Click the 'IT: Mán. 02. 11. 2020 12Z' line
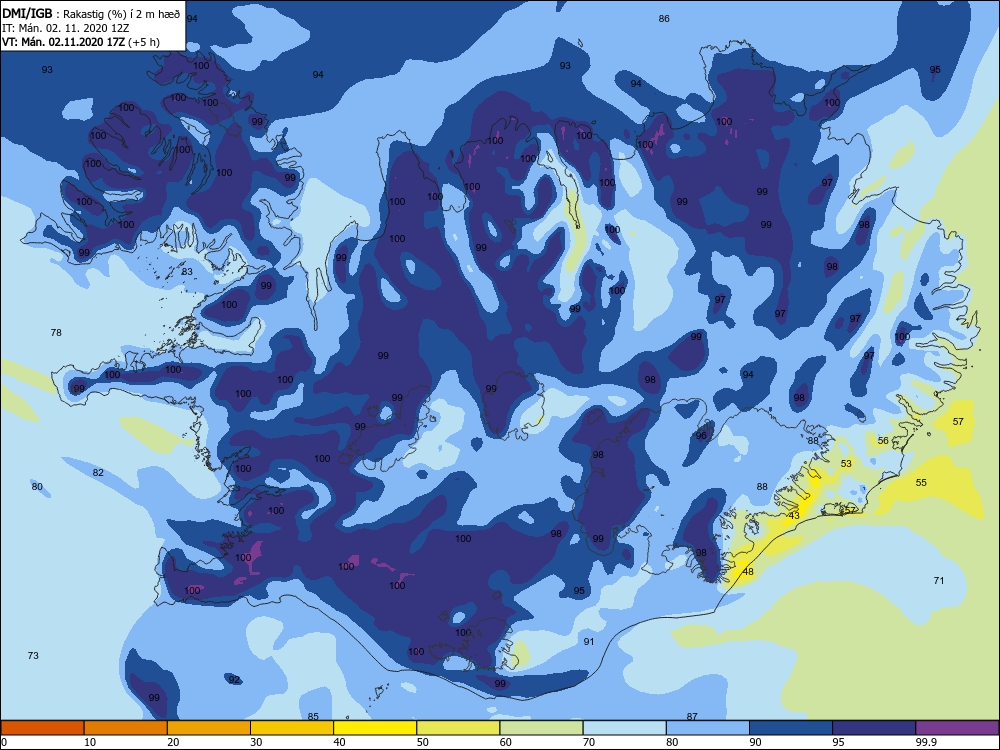 [66, 28]
